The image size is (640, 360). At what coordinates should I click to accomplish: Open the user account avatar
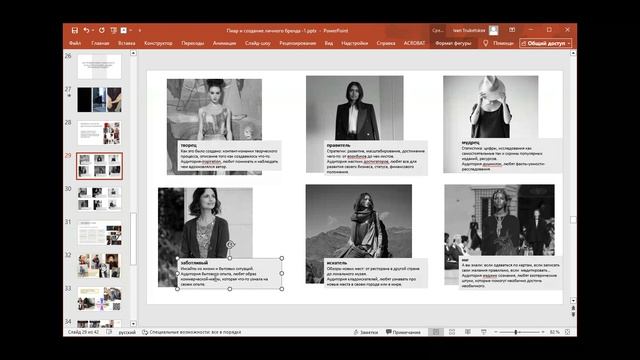coord(493,30)
